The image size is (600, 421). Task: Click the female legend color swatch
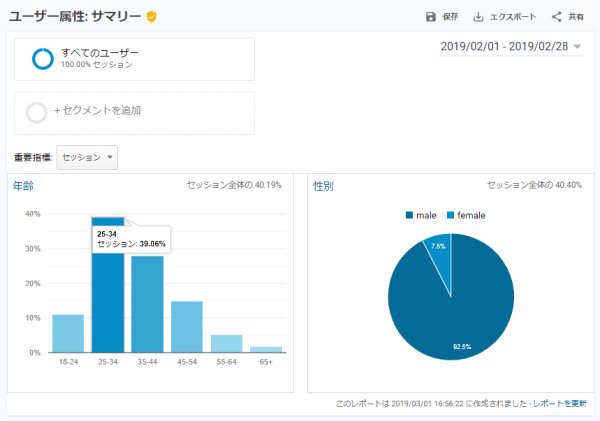pos(450,215)
